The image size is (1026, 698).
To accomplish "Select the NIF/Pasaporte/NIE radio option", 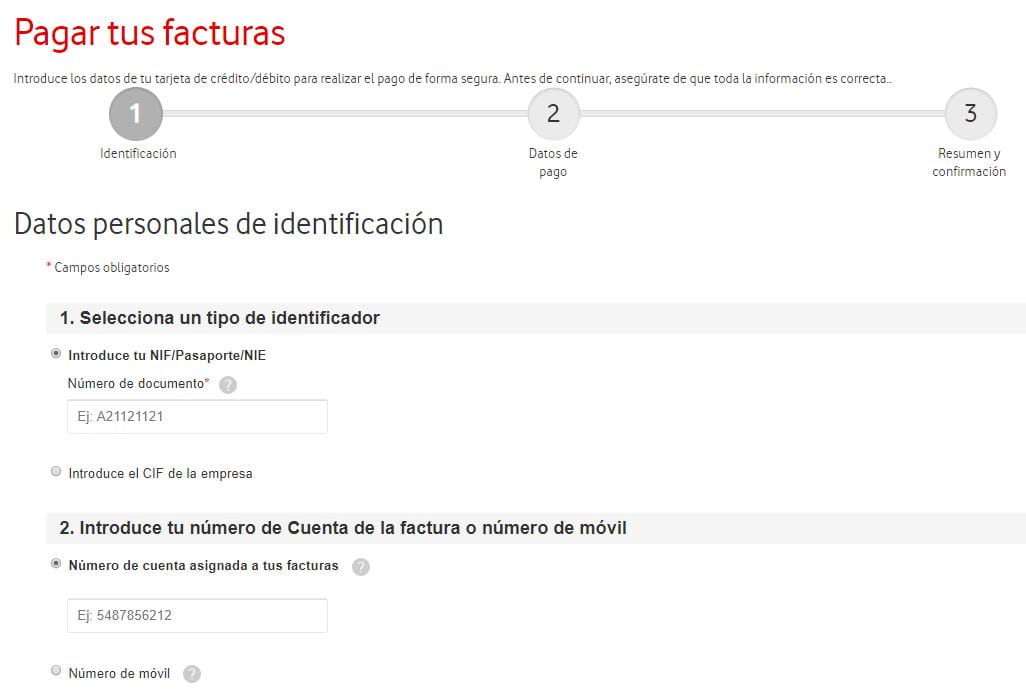I will (56, 354).
